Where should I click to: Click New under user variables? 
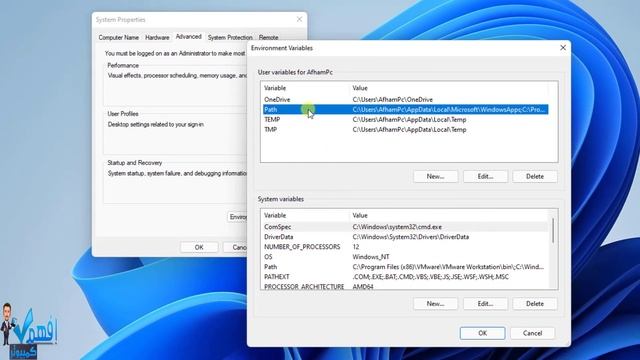436,176
